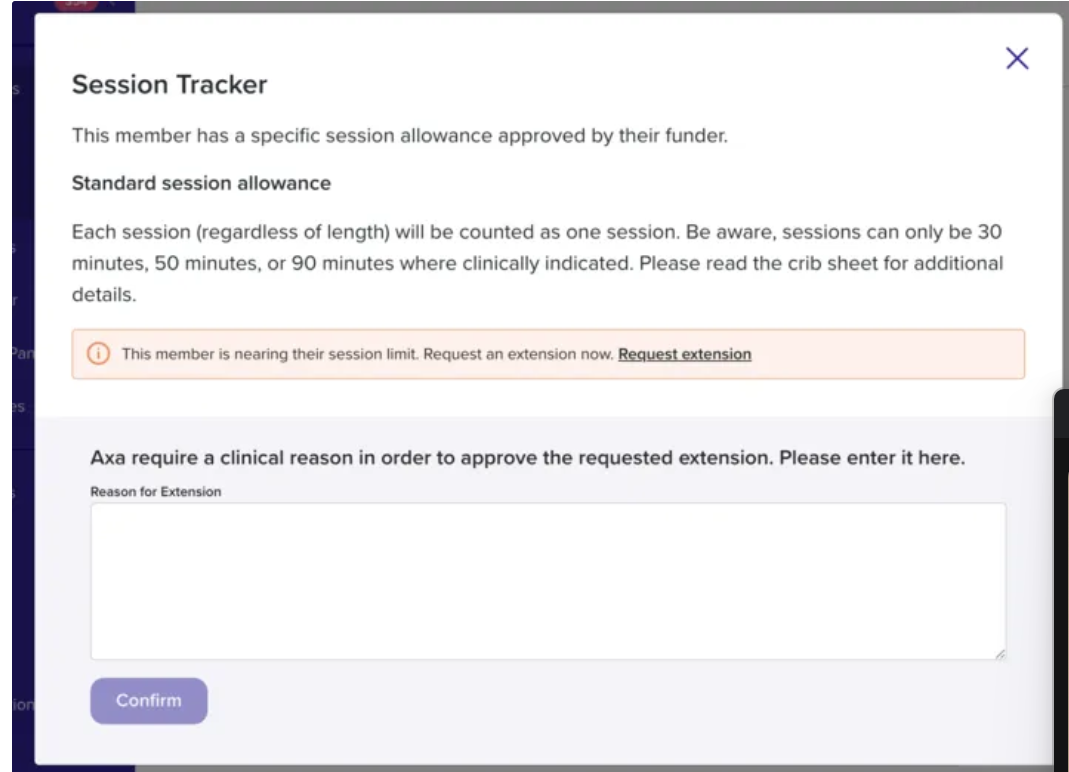Click the partially hidden 'ion' sidebar item

pyautogui.click(x=22, y=704)
